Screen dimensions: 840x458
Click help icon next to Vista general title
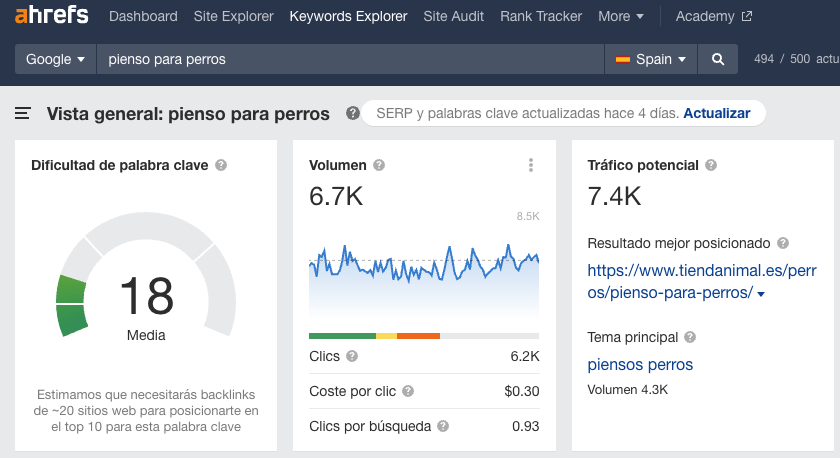pos(352,113)
